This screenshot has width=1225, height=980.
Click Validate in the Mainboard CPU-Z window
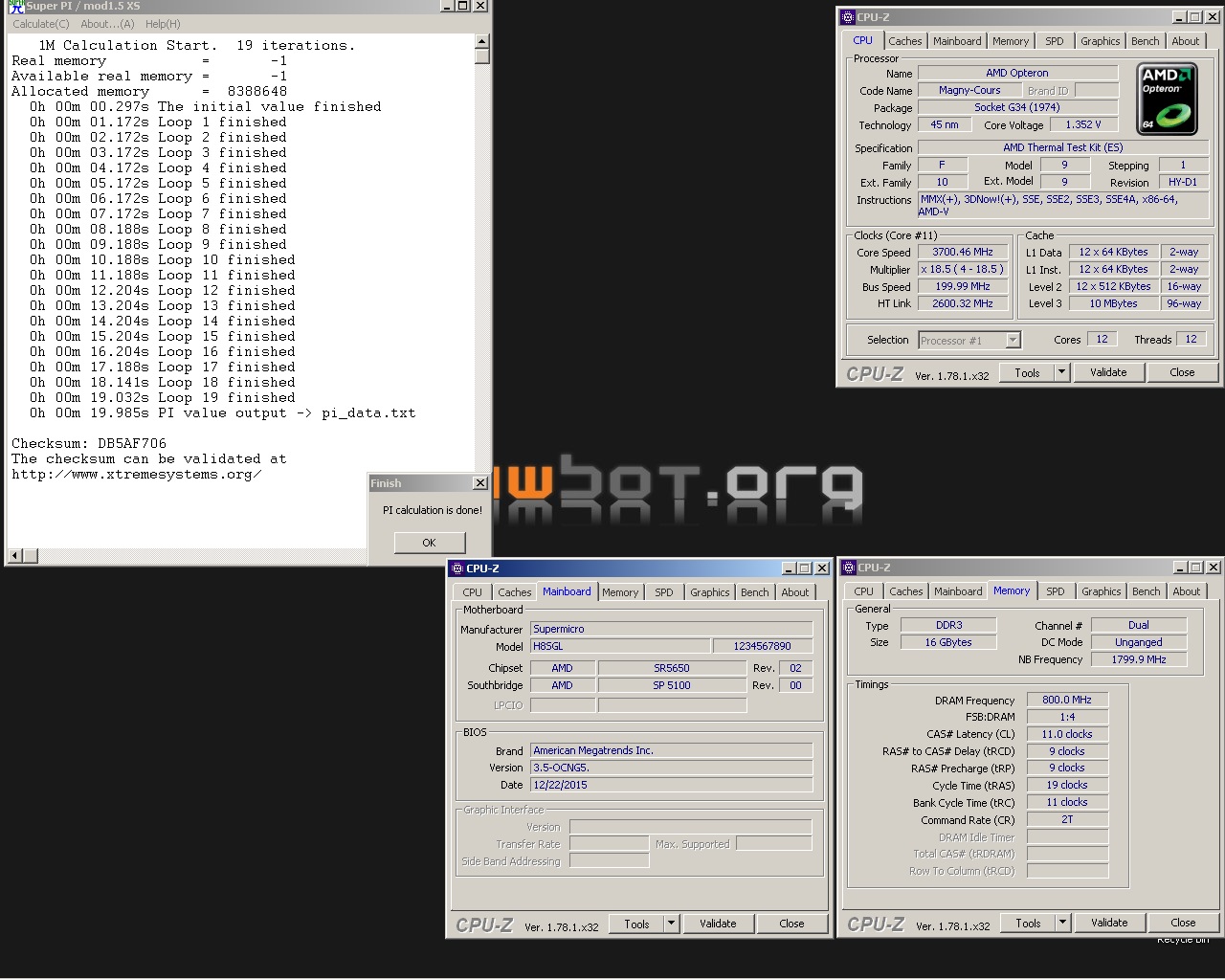pos(718,924)
